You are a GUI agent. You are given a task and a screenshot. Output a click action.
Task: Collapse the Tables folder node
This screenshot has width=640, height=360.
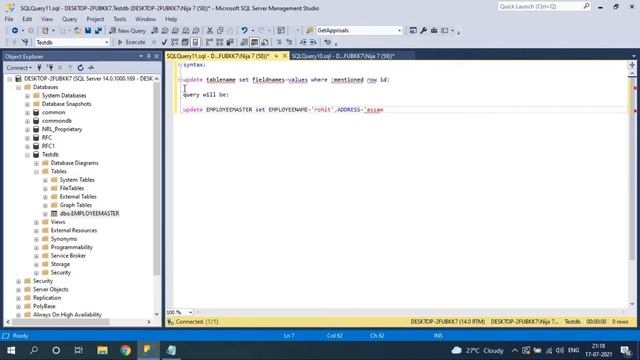point(36,171)
